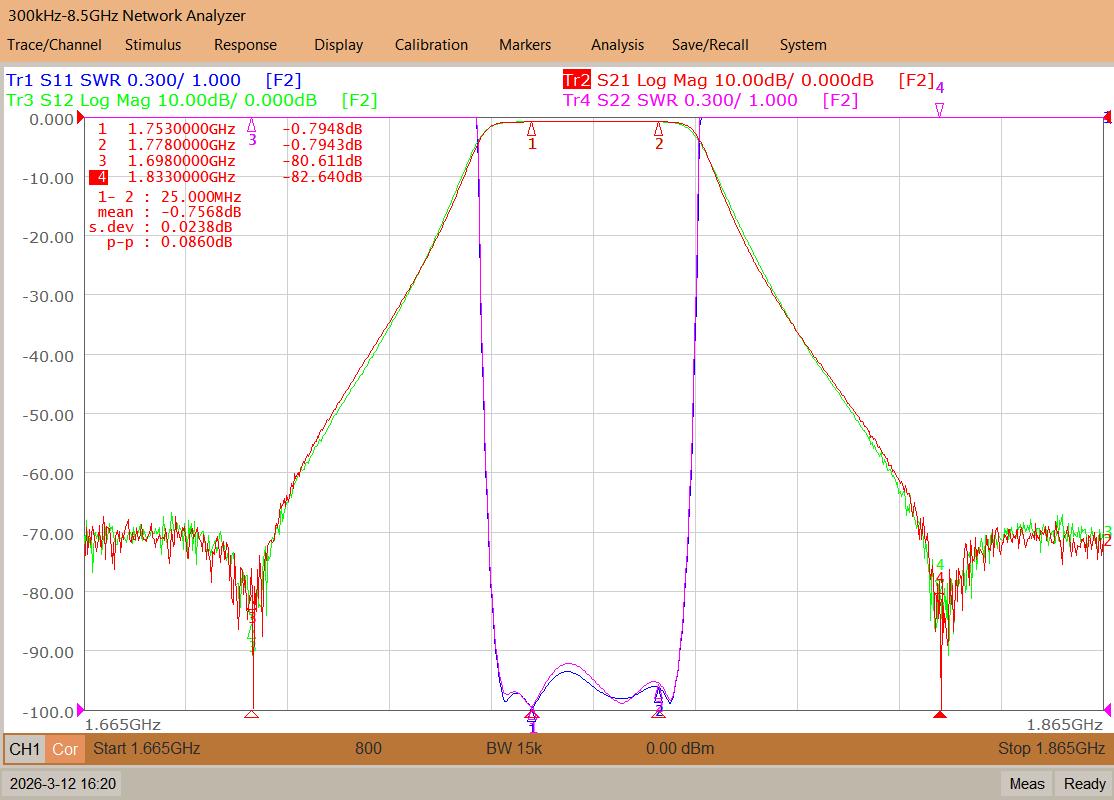
Task: Click the mean -0.7568dB statistic
Action: click(169, 212)
